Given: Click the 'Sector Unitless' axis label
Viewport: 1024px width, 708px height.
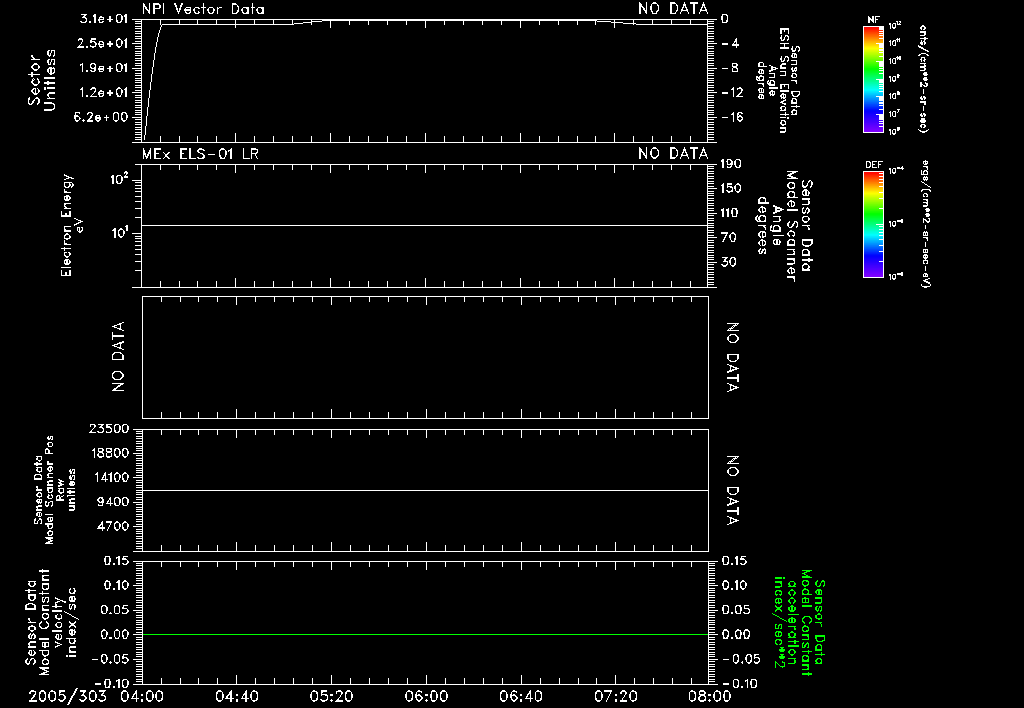Looking at the screenshot, I should (42, 80).
